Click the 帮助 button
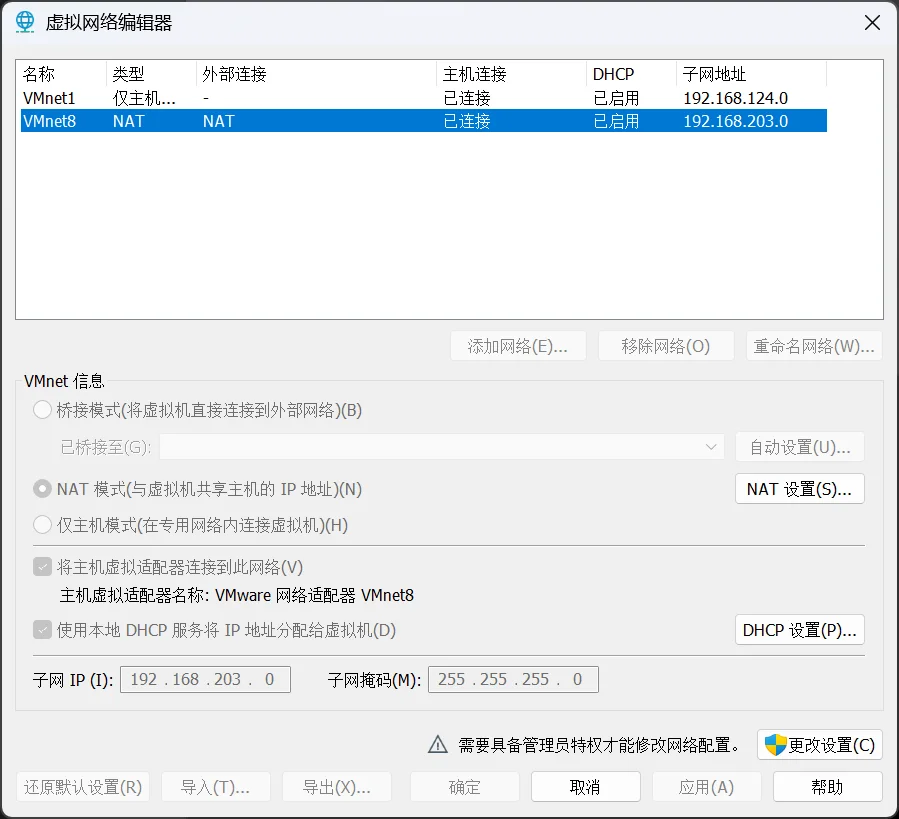Viewport: 899px width, 819px height. (827, 786)
